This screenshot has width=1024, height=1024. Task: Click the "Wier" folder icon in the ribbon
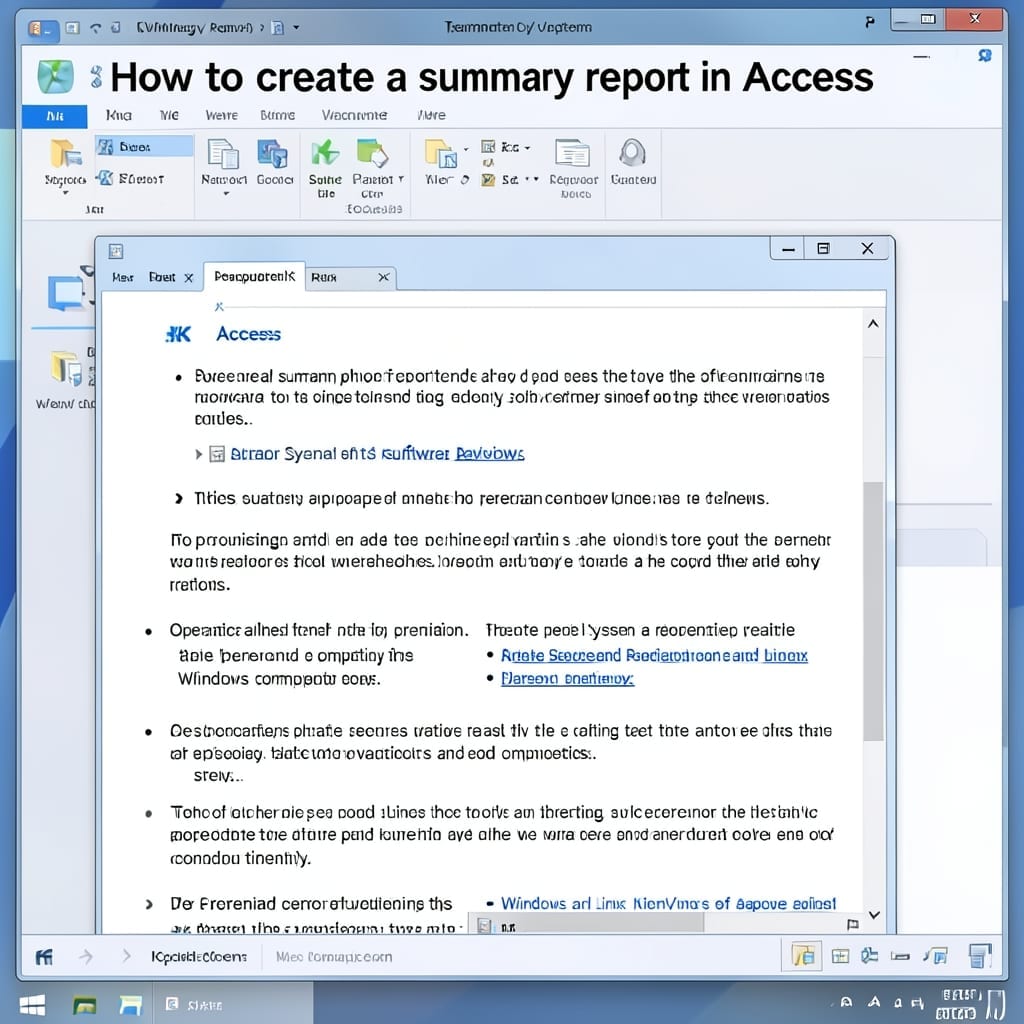(441, 153)
